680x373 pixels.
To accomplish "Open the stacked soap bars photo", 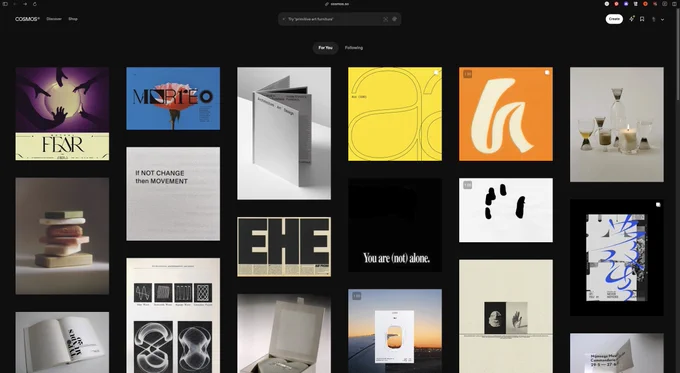I will (x=62, y=236).
